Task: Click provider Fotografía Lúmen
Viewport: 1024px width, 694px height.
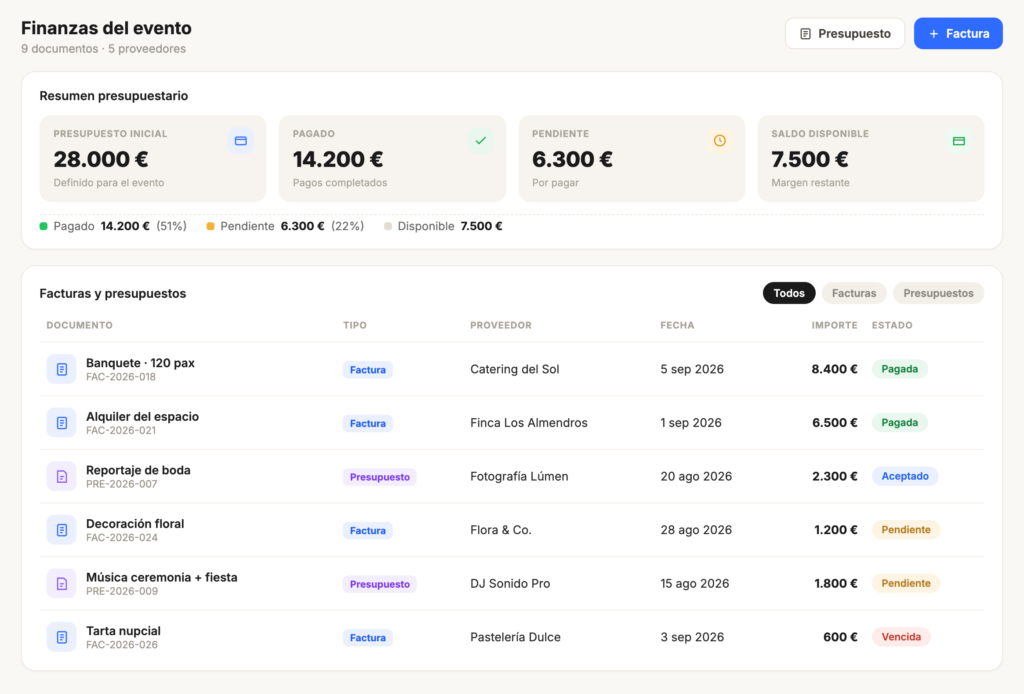Action: pyautogui.click(x=519, y=476)
